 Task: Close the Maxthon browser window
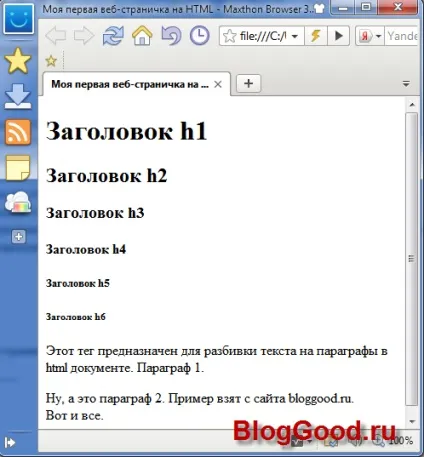pos(398,7)
